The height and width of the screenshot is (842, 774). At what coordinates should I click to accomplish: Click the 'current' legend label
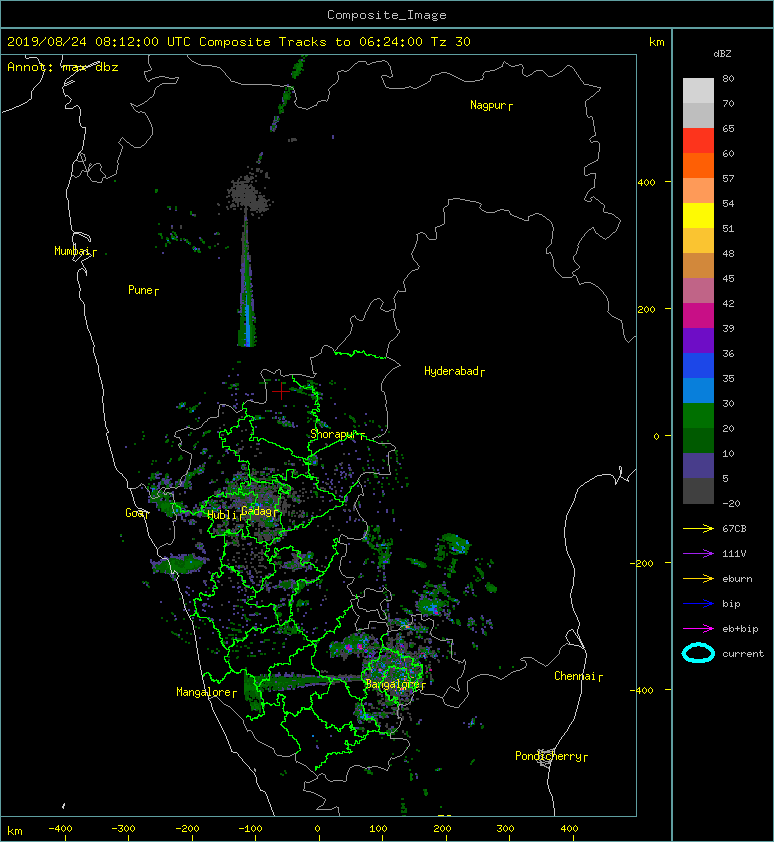coord(743,654)
